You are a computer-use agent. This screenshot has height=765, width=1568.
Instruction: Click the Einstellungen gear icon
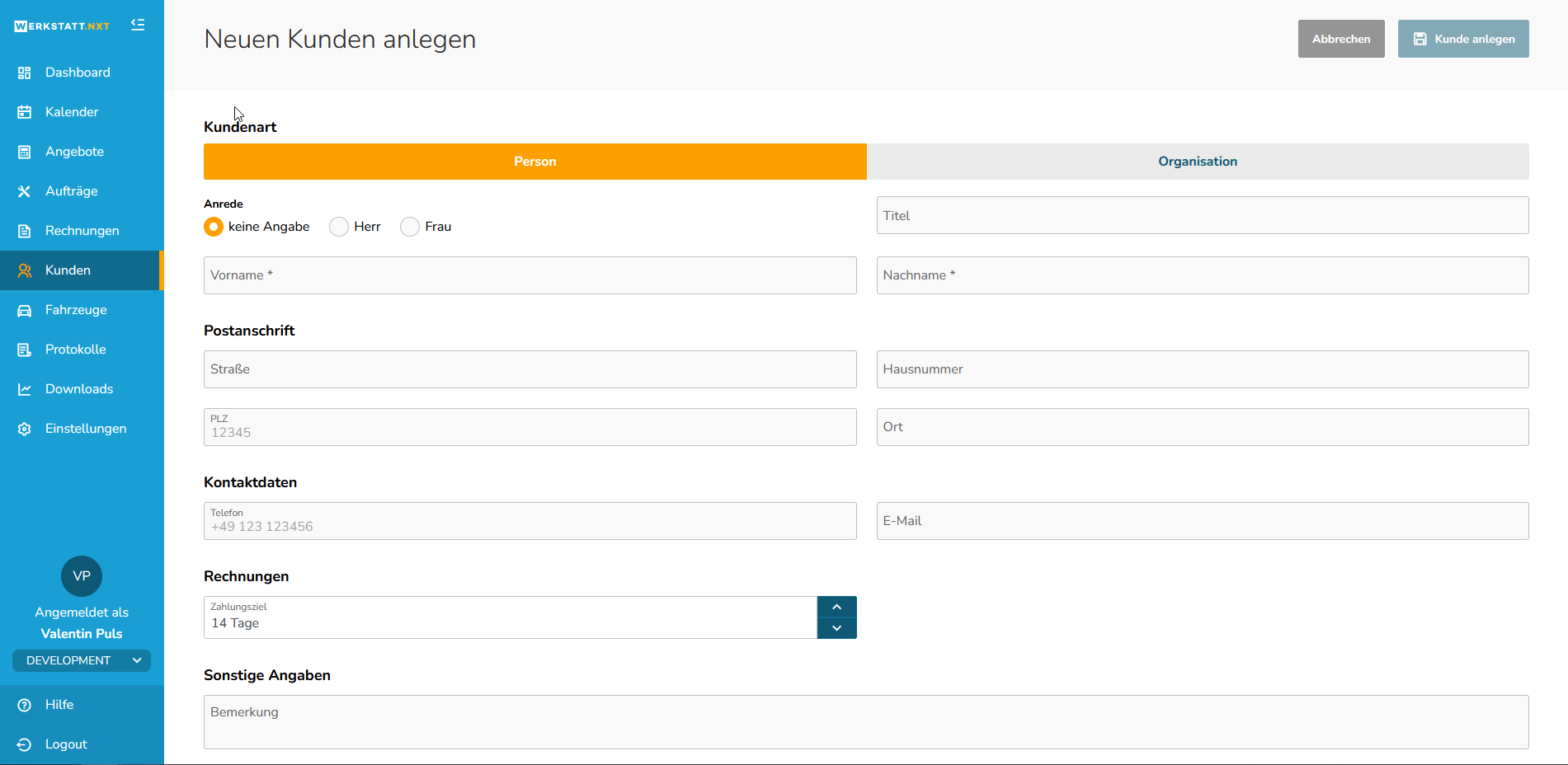tap(25, 429)
